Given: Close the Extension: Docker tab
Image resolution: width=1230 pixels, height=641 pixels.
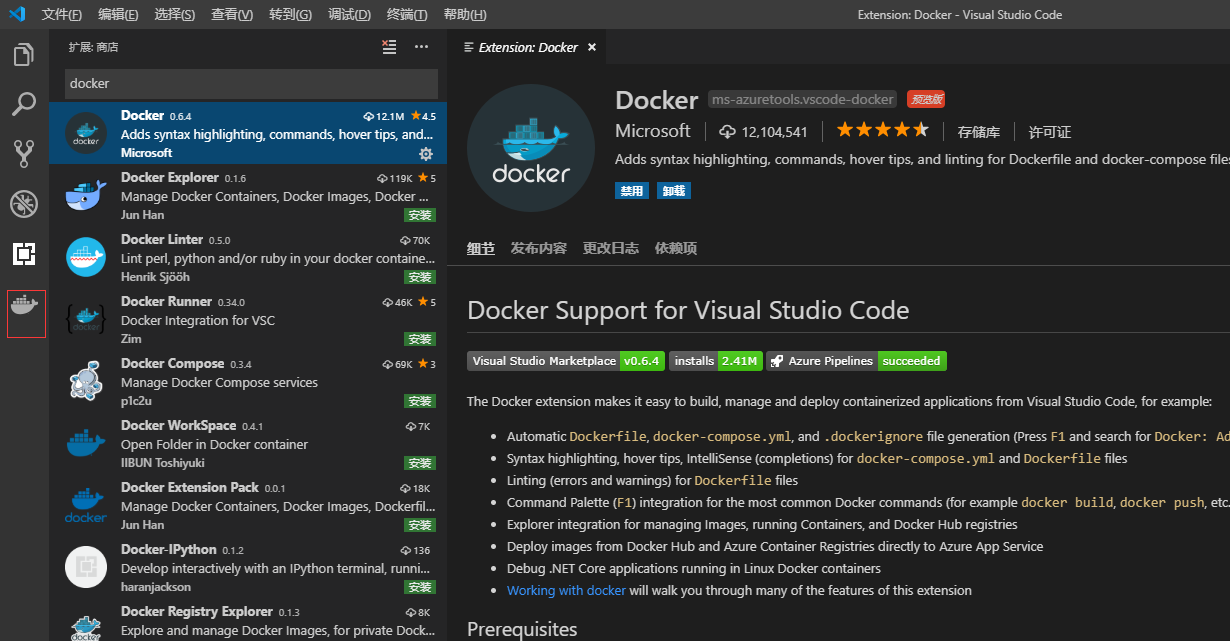Looking at the screenshot, I should click(x=592, y=47).
